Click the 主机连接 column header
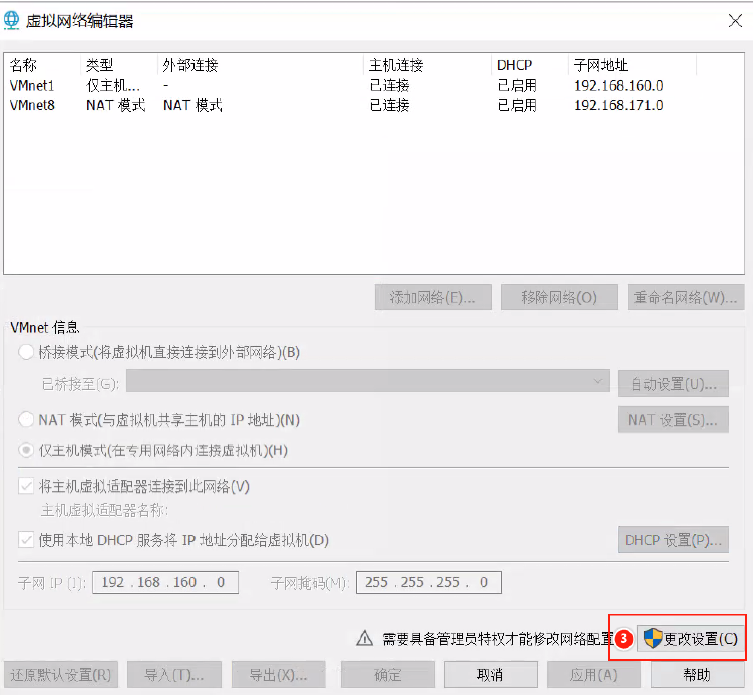Image resolution: width=753 pixels, height=695 pixels. click(396, 65)
